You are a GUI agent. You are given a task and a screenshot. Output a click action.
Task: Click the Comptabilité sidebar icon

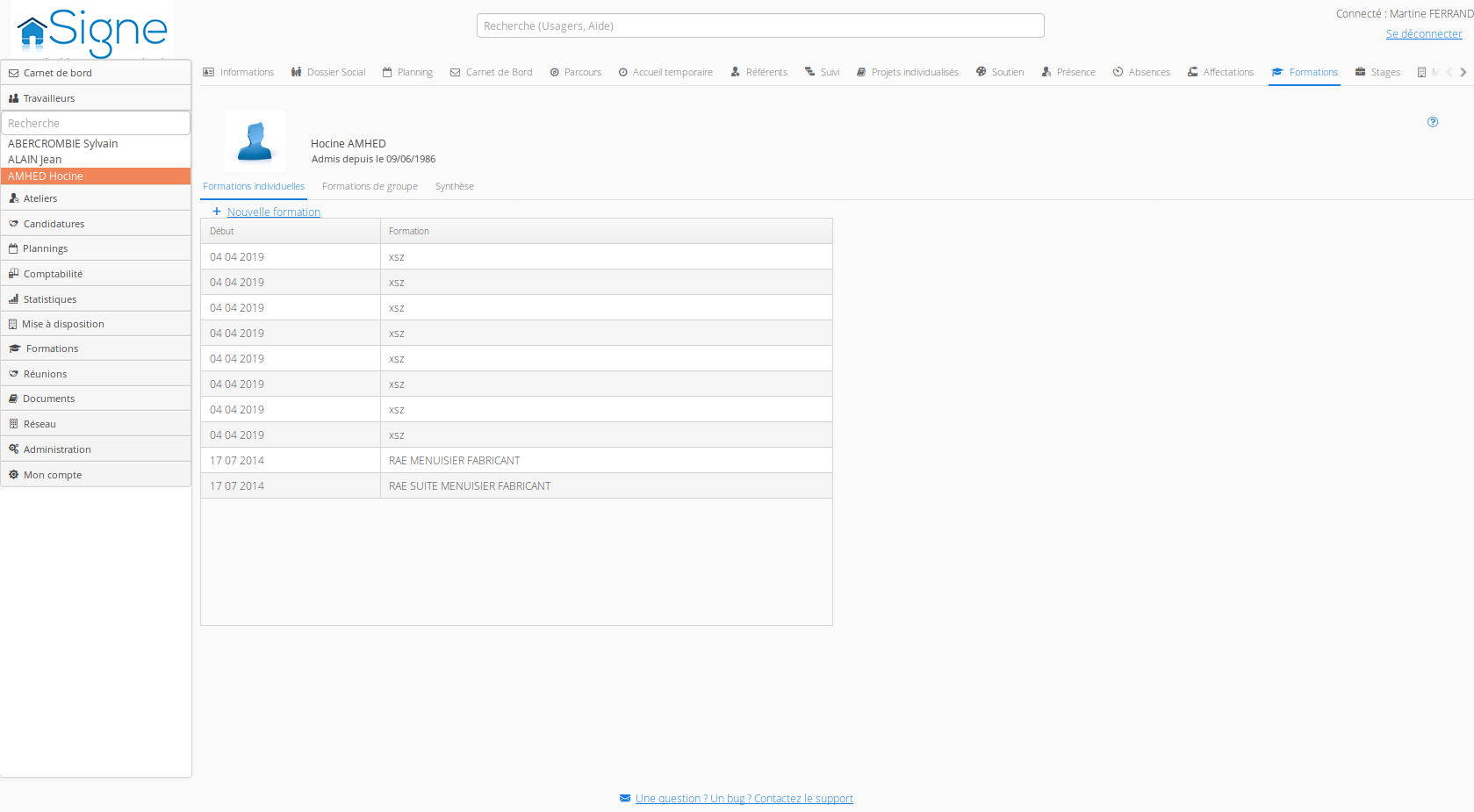point(14,274)
